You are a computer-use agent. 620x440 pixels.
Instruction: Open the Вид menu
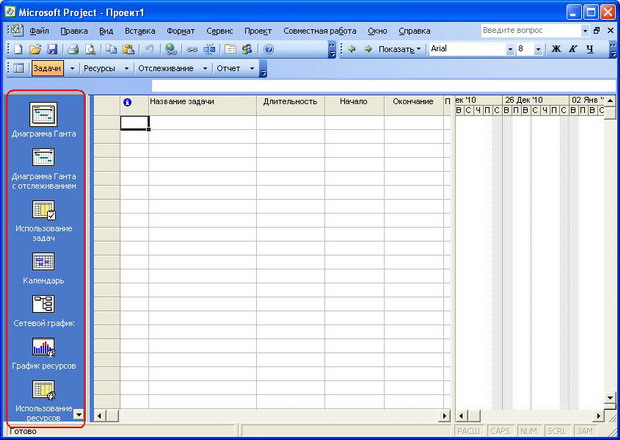[106, 31]
